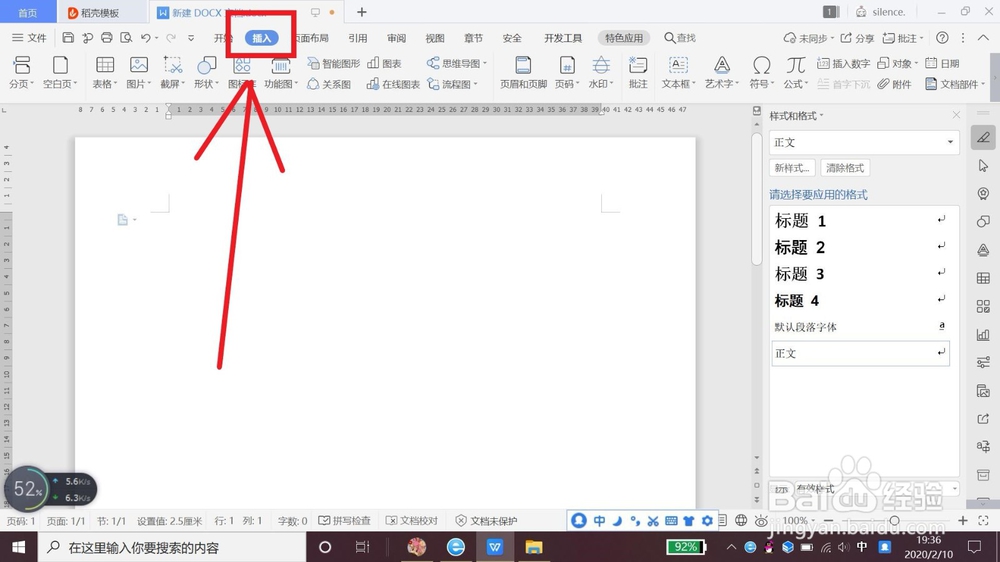Toggle 文档未保护 document protection status

[x=487, y=521]
